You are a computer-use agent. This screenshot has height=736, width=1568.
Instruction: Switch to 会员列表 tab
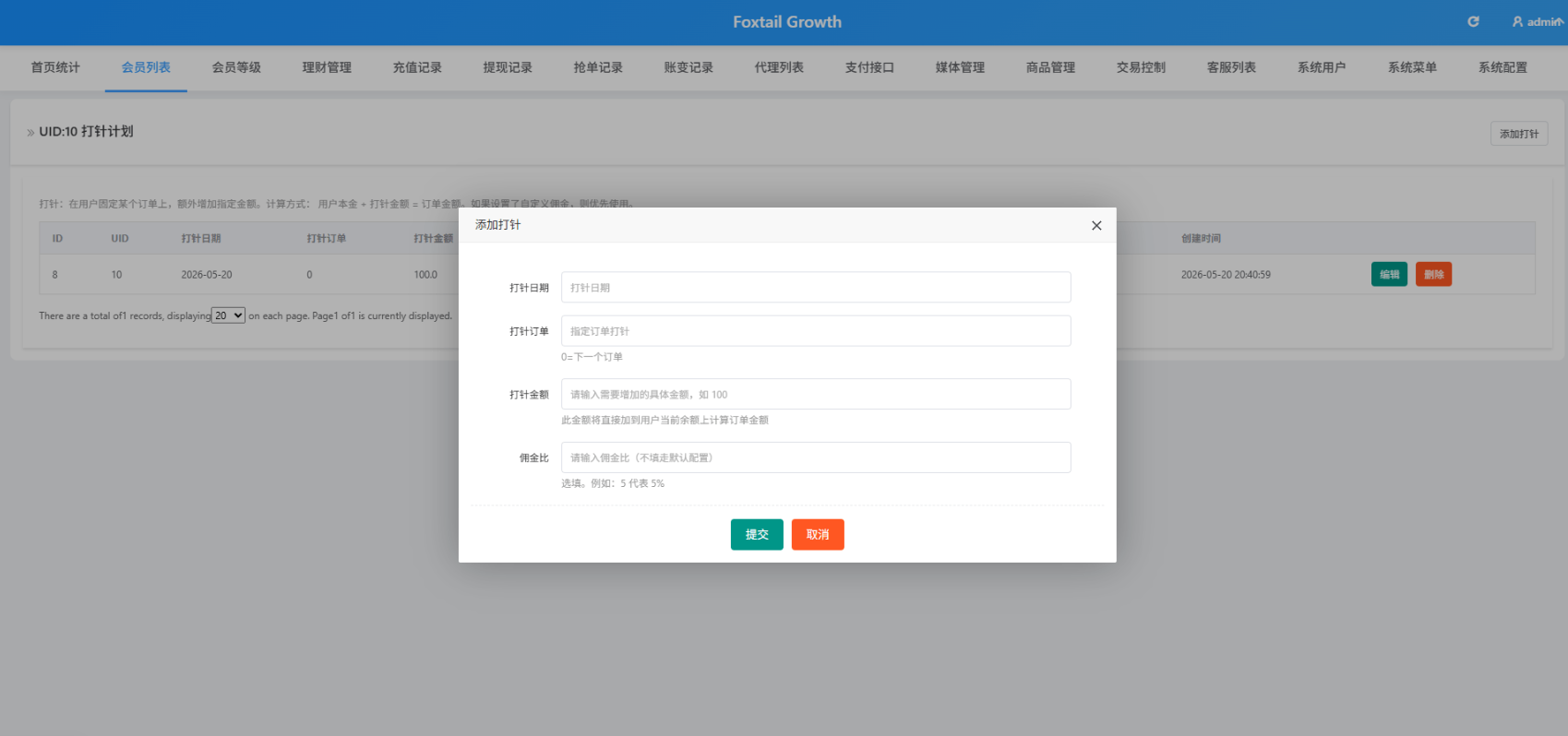tap(146, 67)
